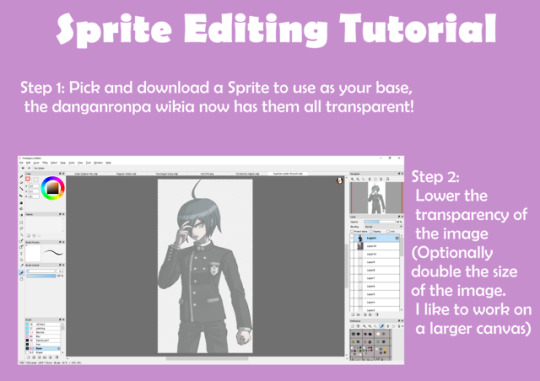Select the Hand tool below the eyedropper

click(x=21, y=279)
